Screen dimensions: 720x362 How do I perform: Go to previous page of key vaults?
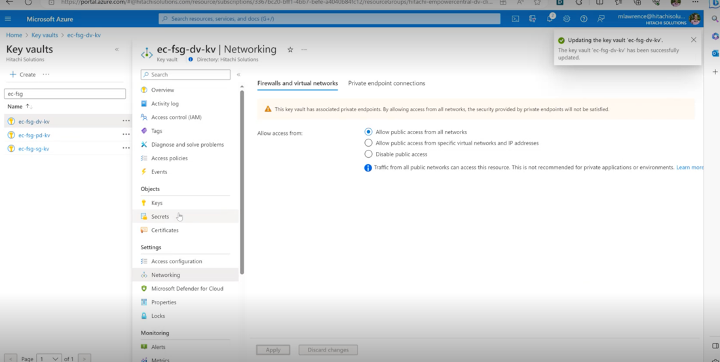click(x=11, y=358)
